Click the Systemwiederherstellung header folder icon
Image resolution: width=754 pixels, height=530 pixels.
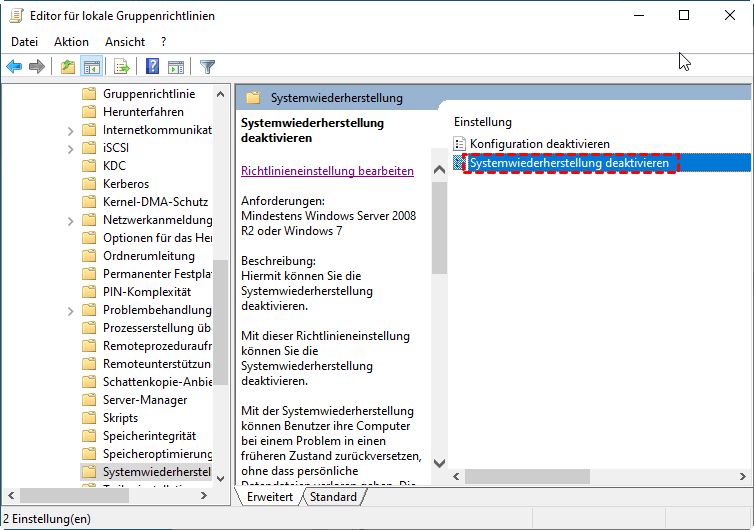(x=253, y=98)
